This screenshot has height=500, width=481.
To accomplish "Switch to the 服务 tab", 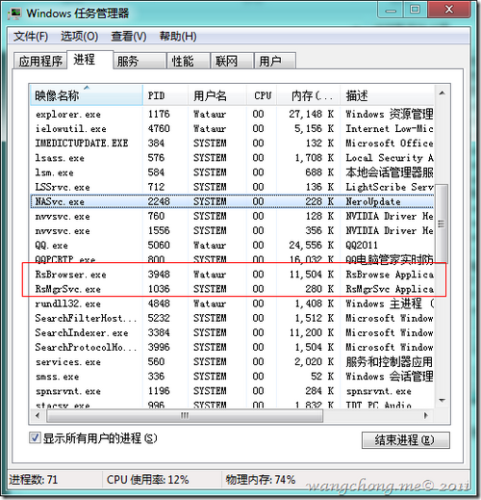I will 139,61.
